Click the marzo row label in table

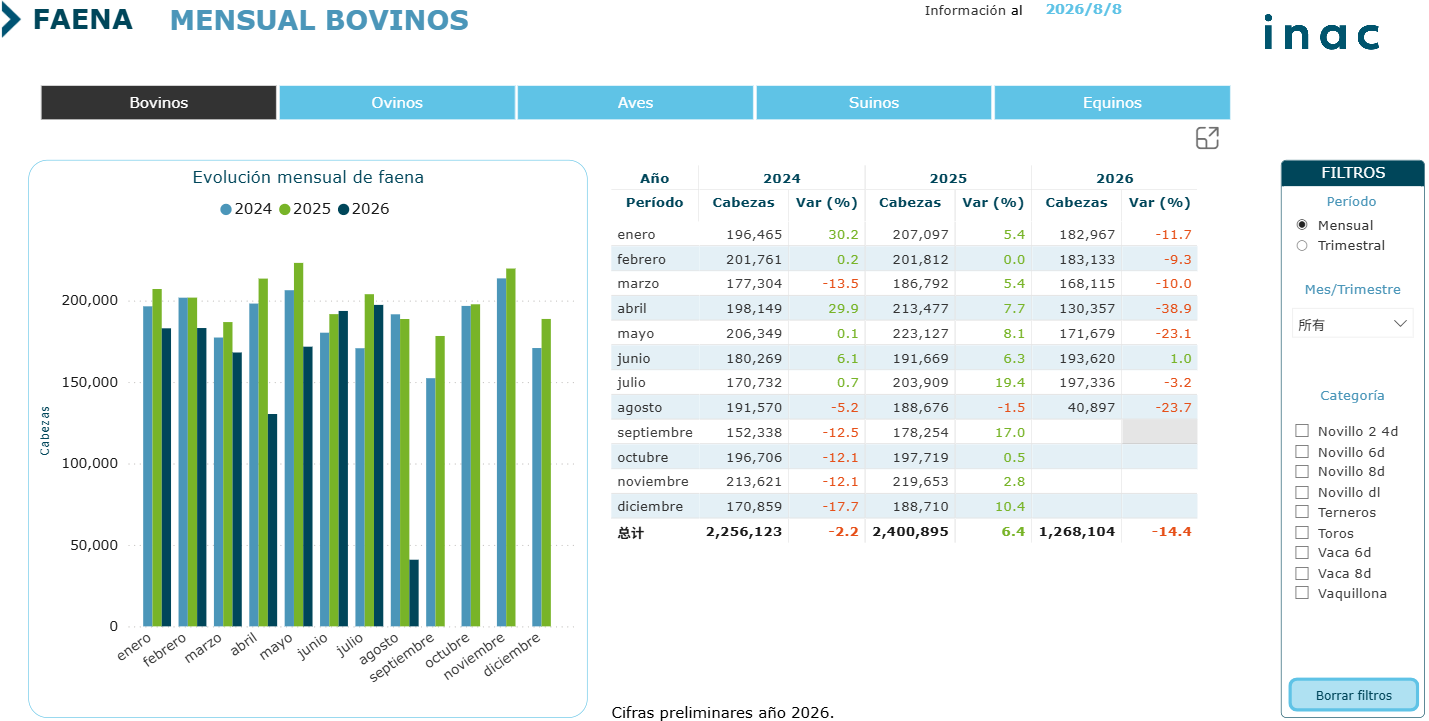click(638, 284)
